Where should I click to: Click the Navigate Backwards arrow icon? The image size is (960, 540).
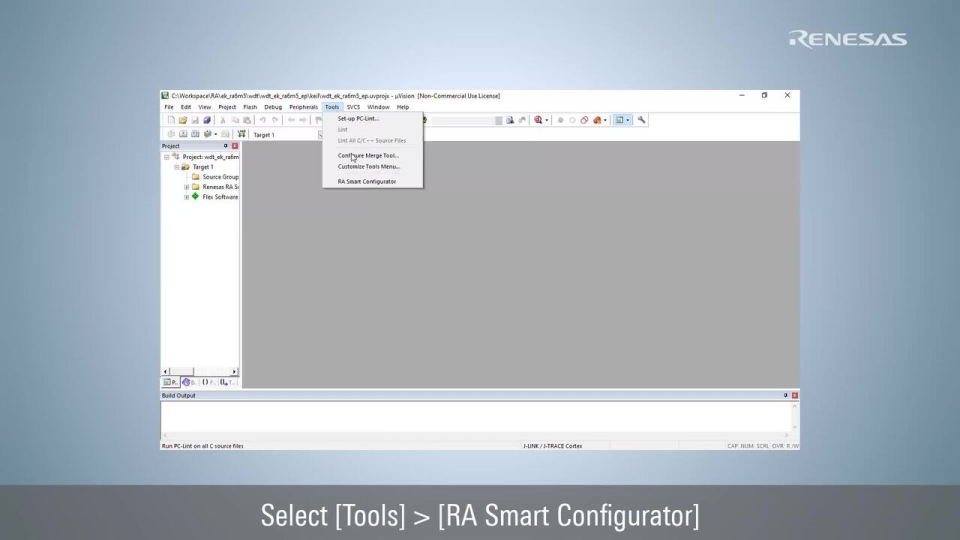point(291,120)
